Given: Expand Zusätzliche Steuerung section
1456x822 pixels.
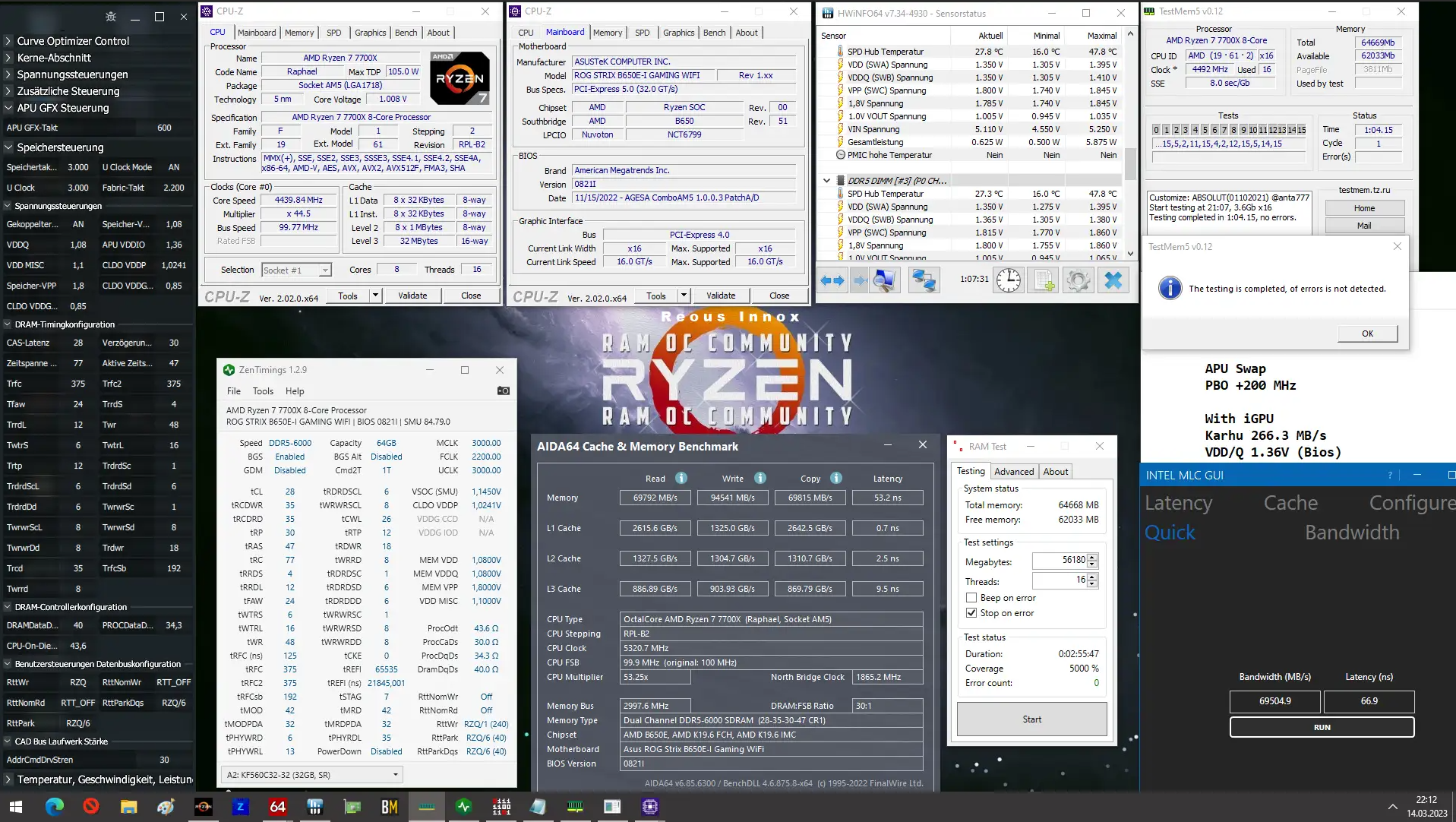Looking at the screenshot, I should tap(8, 91).
